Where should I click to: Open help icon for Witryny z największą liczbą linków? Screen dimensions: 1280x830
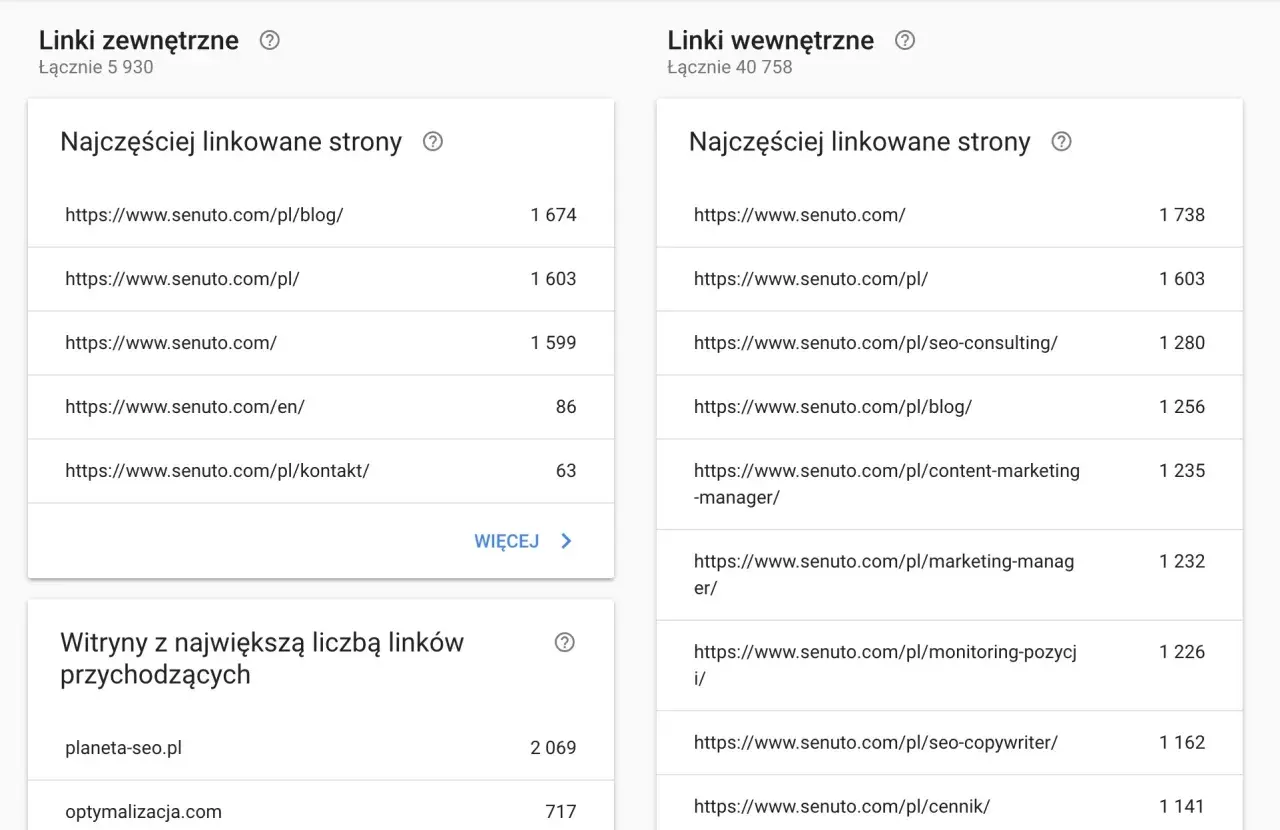pos(565,642)
